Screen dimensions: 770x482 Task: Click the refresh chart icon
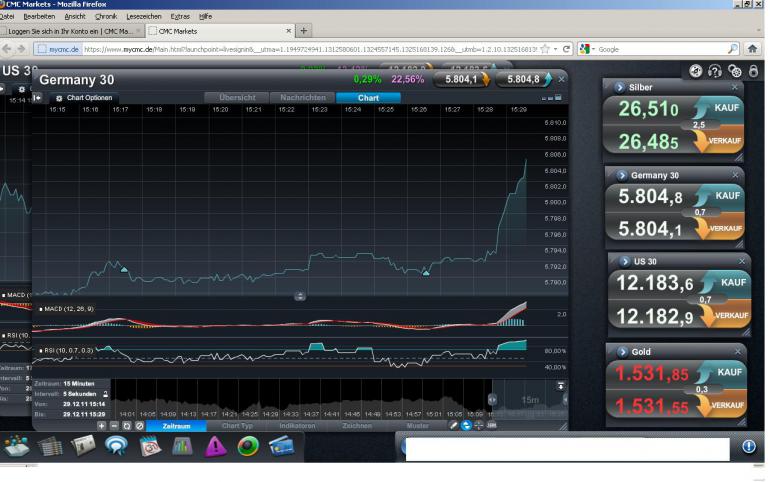click(x=127, y=426)
